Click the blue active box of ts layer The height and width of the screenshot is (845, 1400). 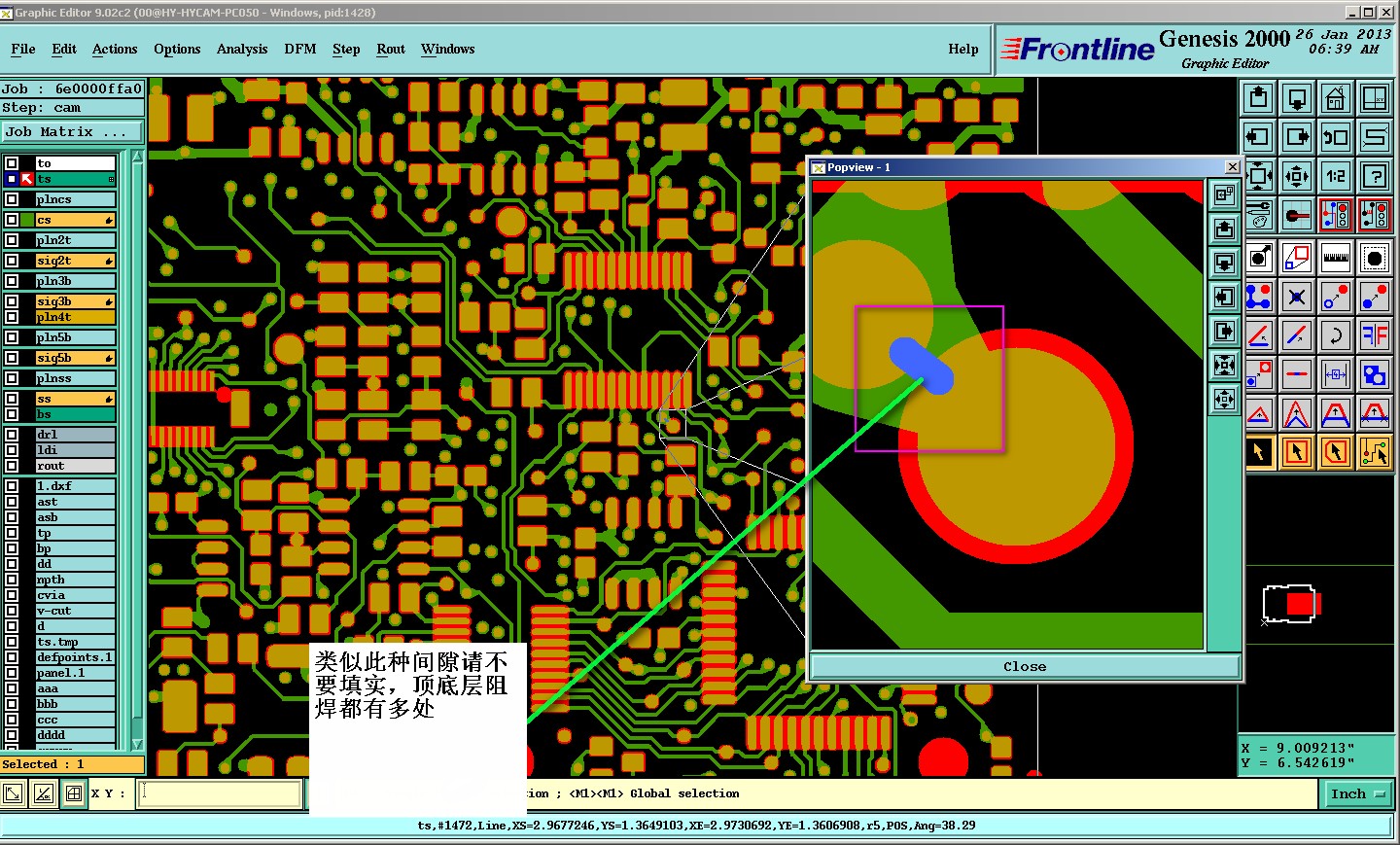tap(12, 179)
